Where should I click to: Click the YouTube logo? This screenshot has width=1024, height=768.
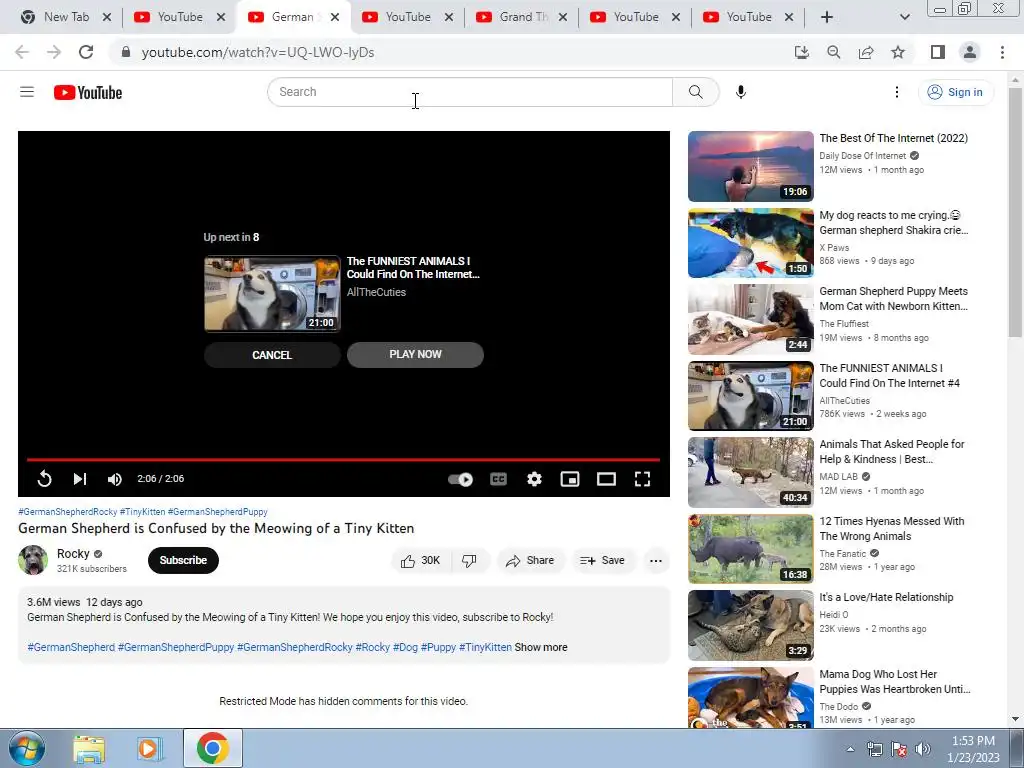coord(88,93)
